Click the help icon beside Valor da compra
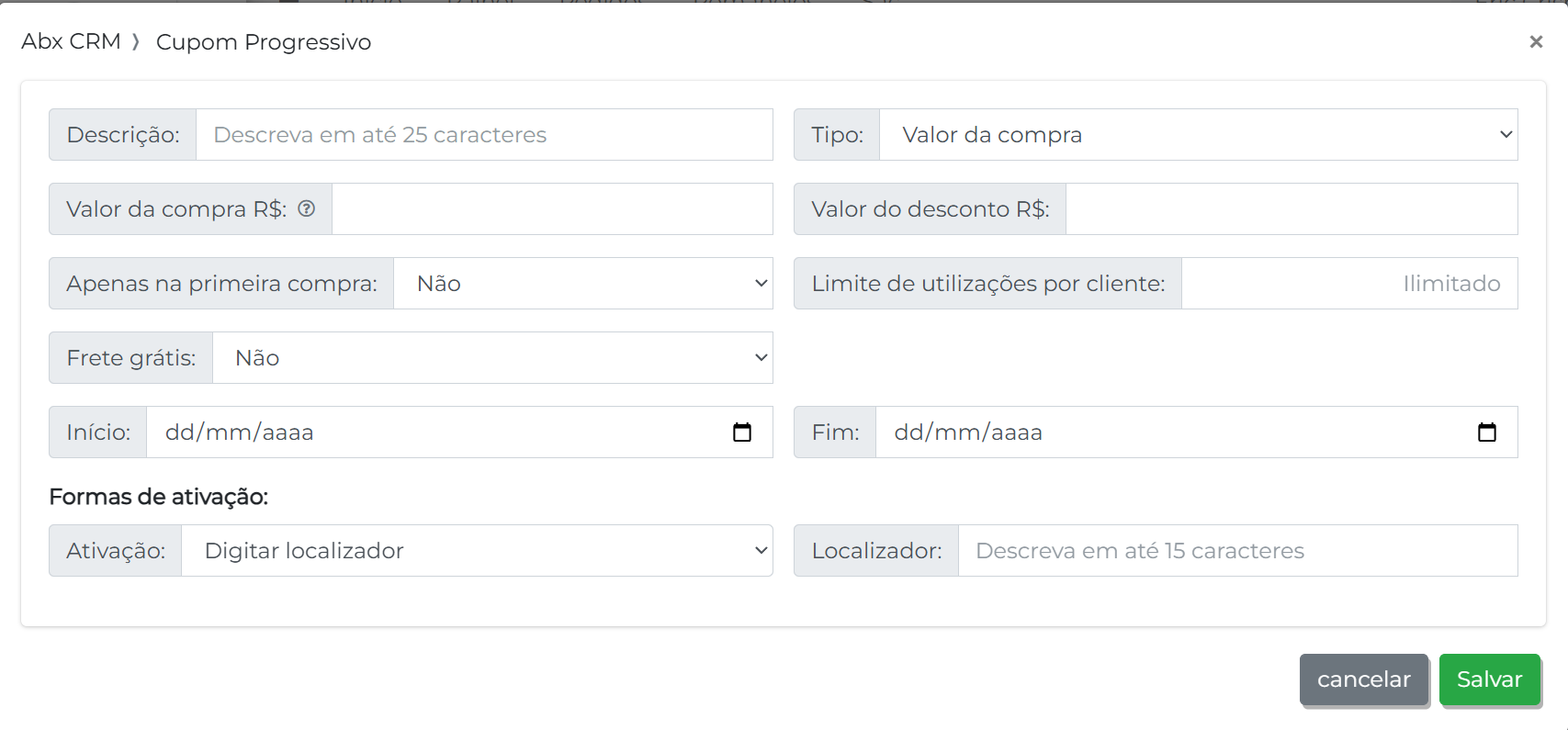The image size is (1568, 730). 307,208
